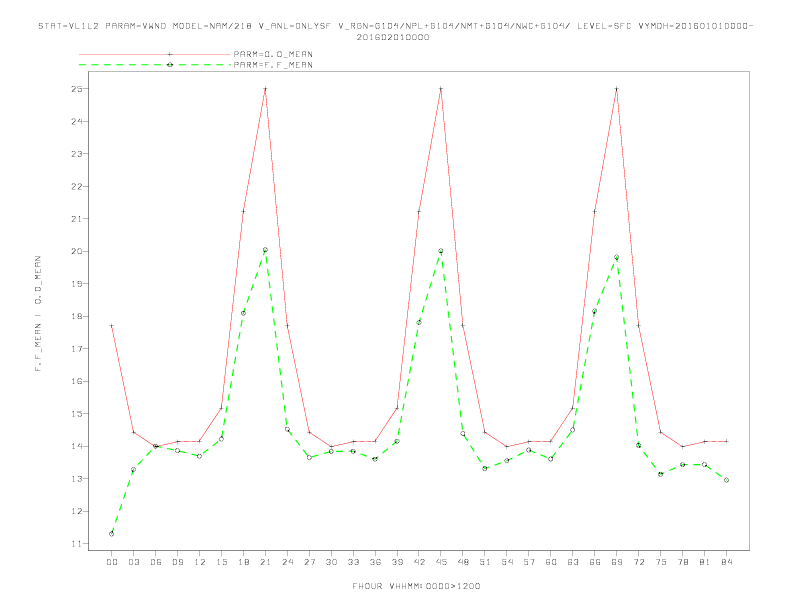Click x-axis tick label 30

pyautogui.click(x=331, y=562)
